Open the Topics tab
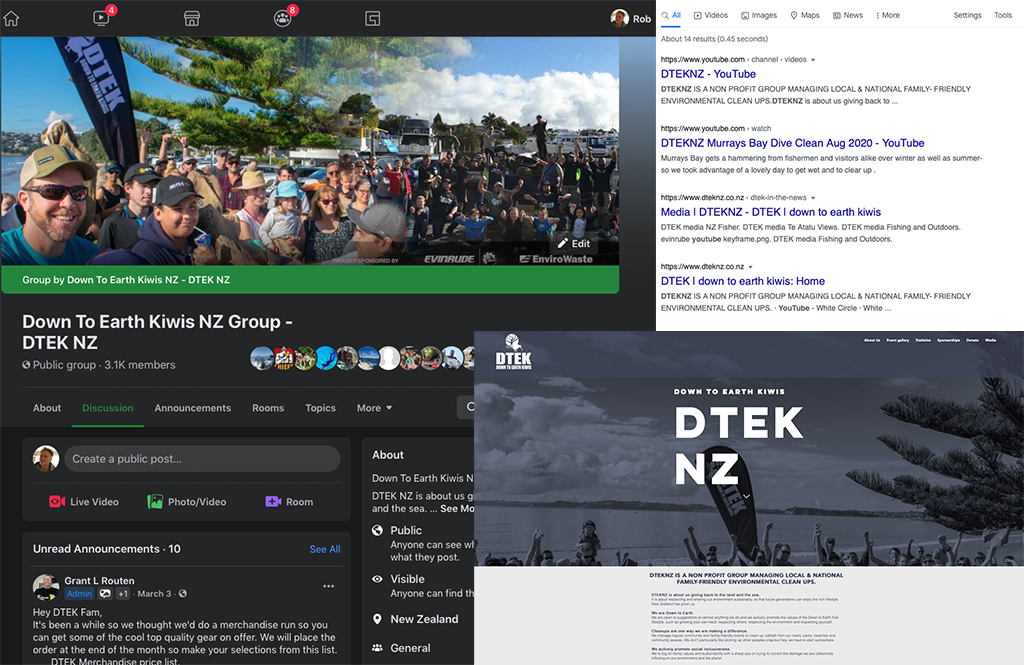This screenshot has width=1024, height=665. [x=320, y=408]
